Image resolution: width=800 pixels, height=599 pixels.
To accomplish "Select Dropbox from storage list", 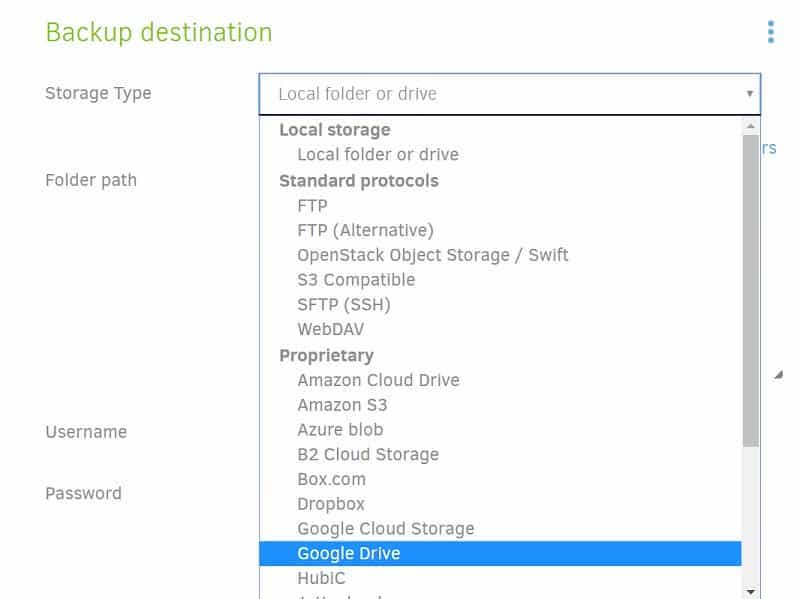I will (x=500, y=504).
